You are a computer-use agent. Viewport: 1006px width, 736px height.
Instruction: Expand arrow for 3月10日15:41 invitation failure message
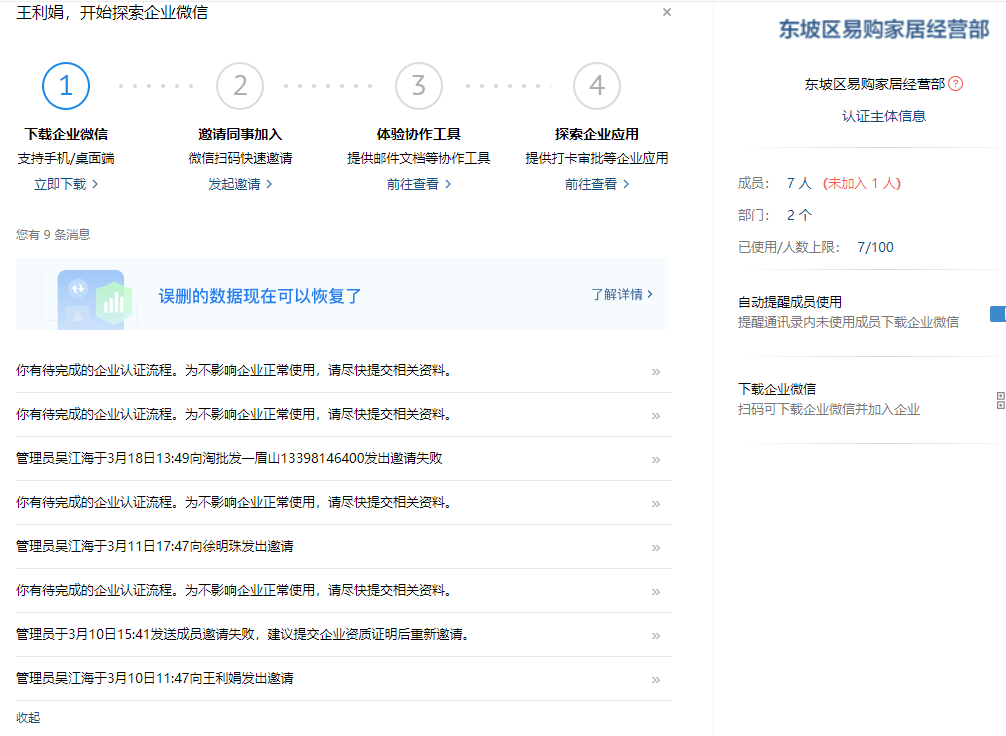656,635
